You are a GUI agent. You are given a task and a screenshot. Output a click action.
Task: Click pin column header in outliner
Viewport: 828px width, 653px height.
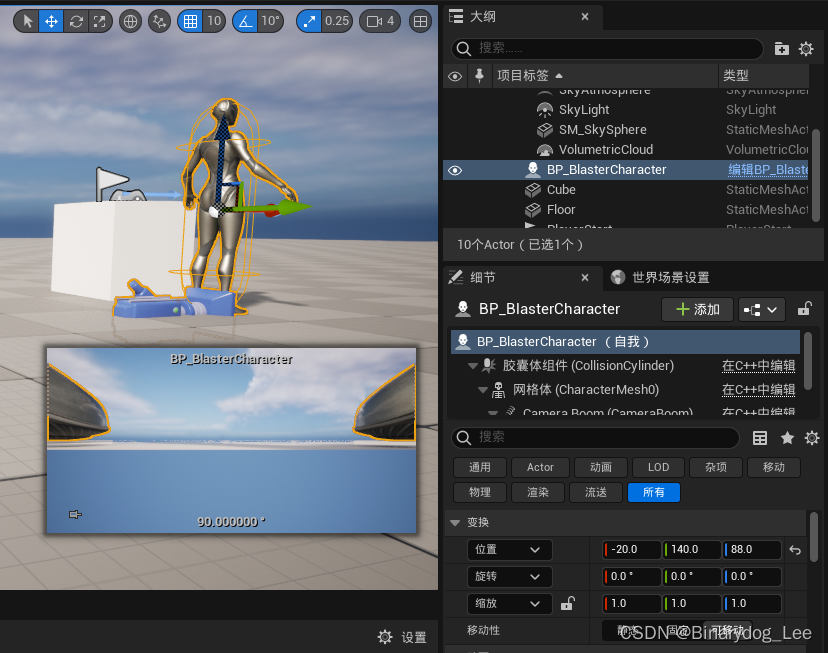(479, 76)
